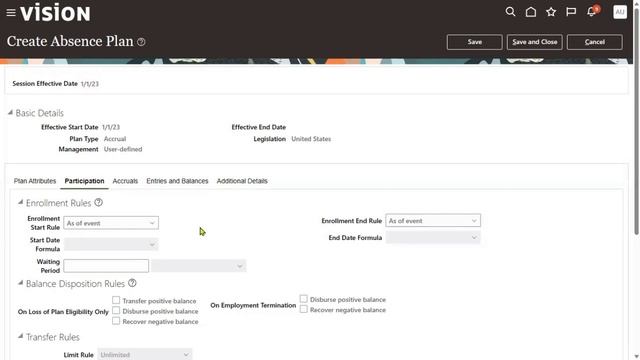Screen dimensions: 640x360
Task: Cancel the absence plan creation
Action: (x=595, y=42)
